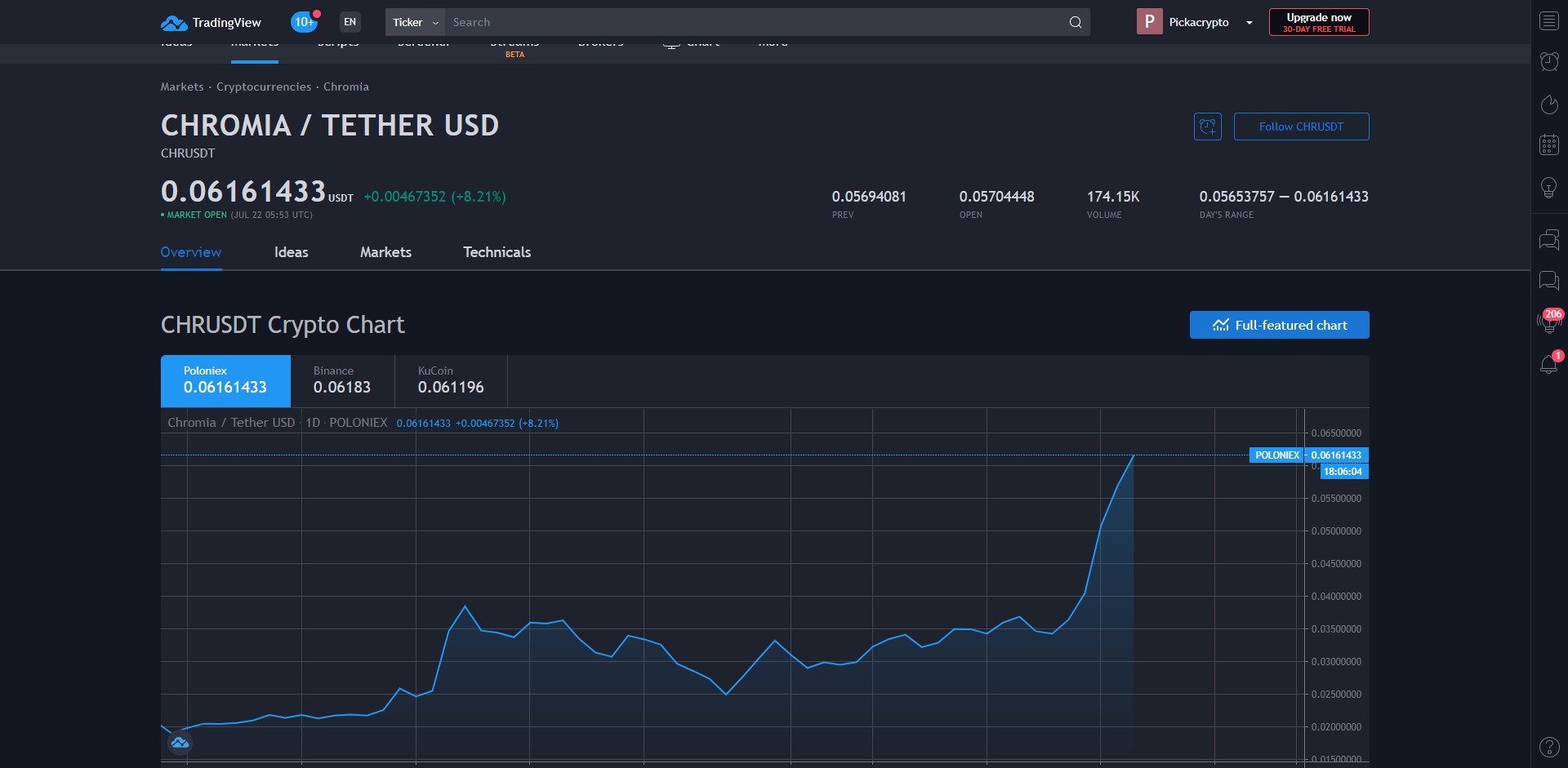The height and width of the screenshot is (768, 1568).
Task: Open the private chats icon in sidebar
Action: (x=1548, y=281)
